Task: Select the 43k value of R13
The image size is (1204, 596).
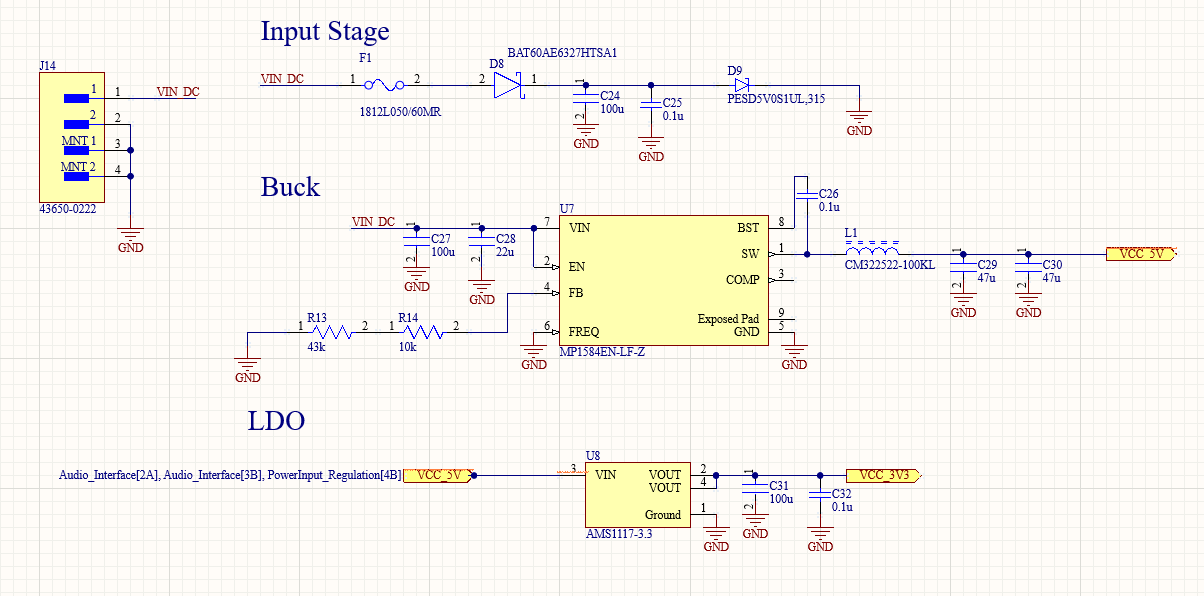Action: coord(316,349)
